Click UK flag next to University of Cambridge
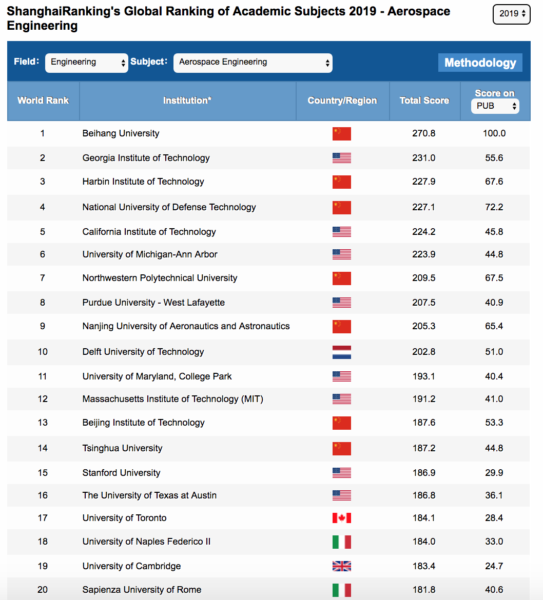 pyautogui.click(x=341, y=566)
